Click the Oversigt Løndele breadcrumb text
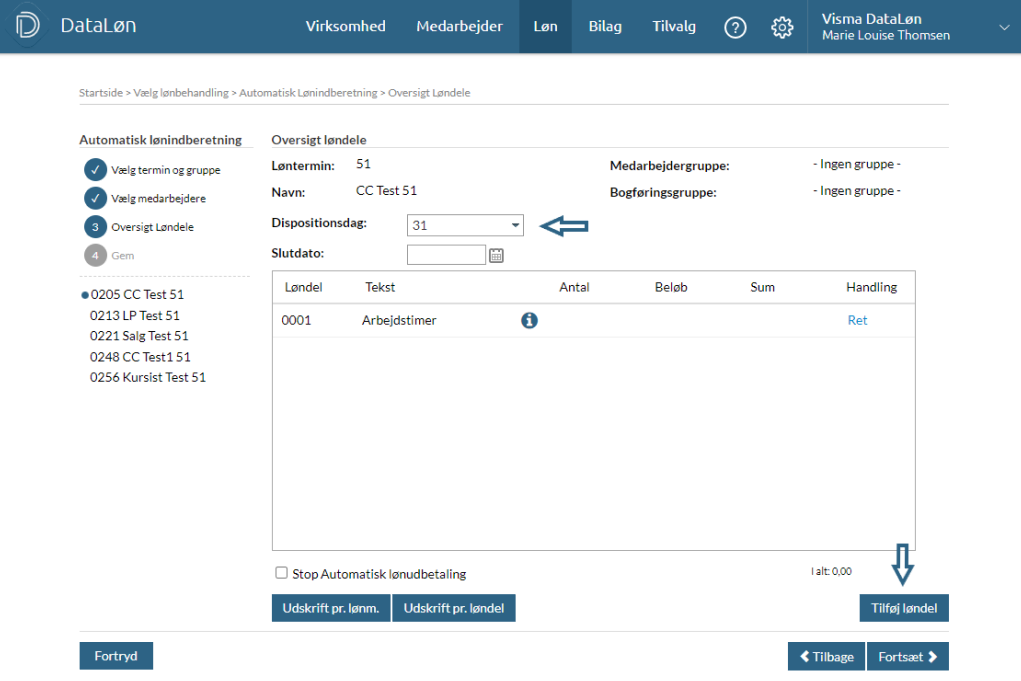 (x=429, y=92)
